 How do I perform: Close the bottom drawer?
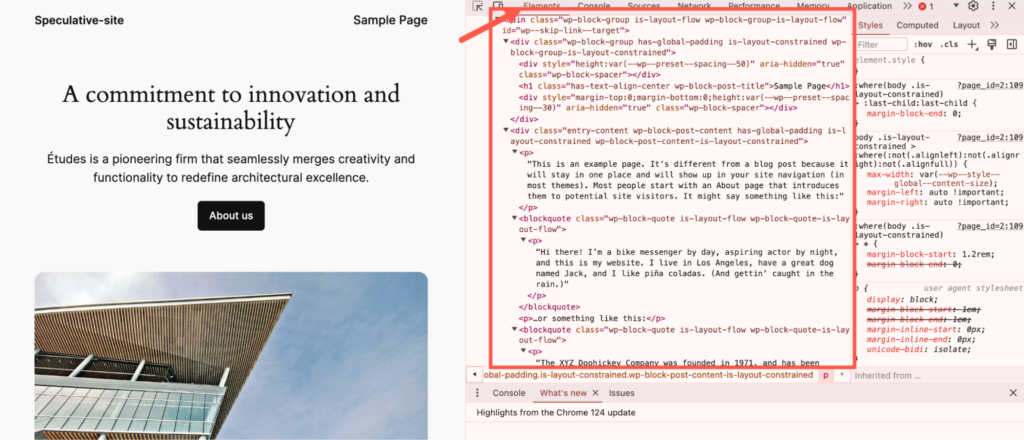coord(1013,393)
